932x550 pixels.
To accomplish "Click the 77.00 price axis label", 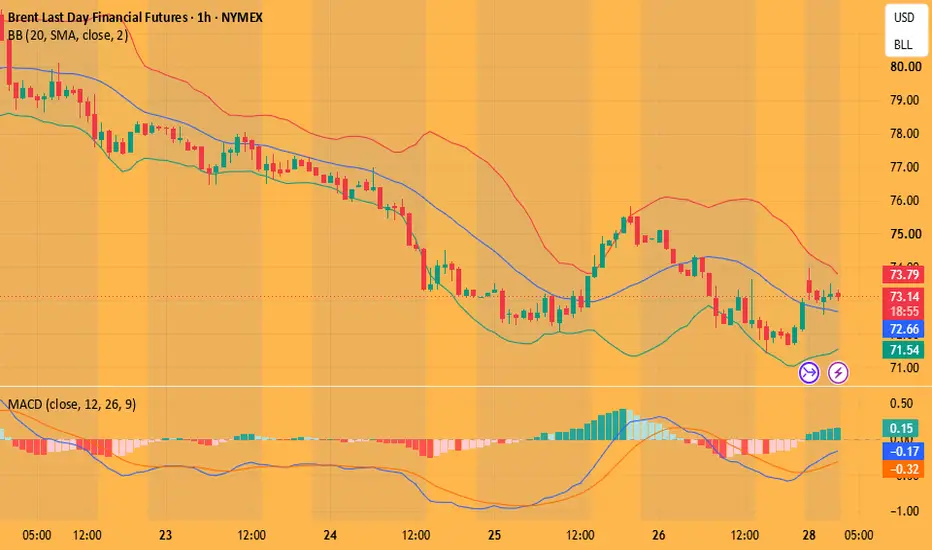I will click(905, 167).
